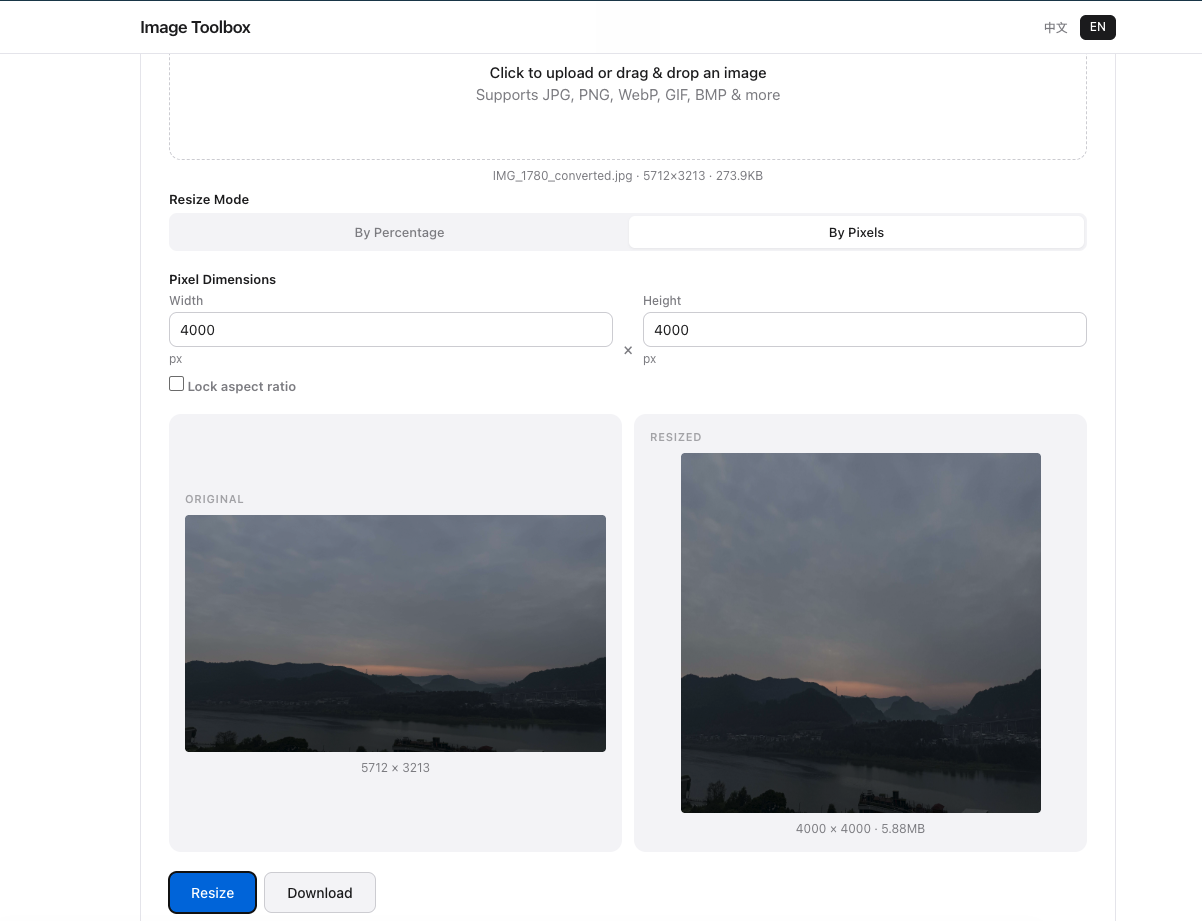
Task: Switch resize mode to By Percentage
Action: pyautogui.click(x=399, y=232)
